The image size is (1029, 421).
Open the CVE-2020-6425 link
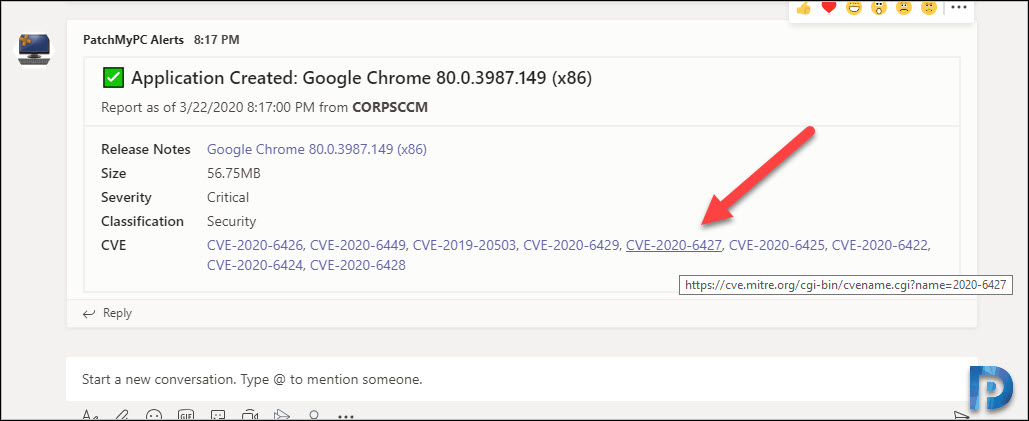tap(779, 246)
